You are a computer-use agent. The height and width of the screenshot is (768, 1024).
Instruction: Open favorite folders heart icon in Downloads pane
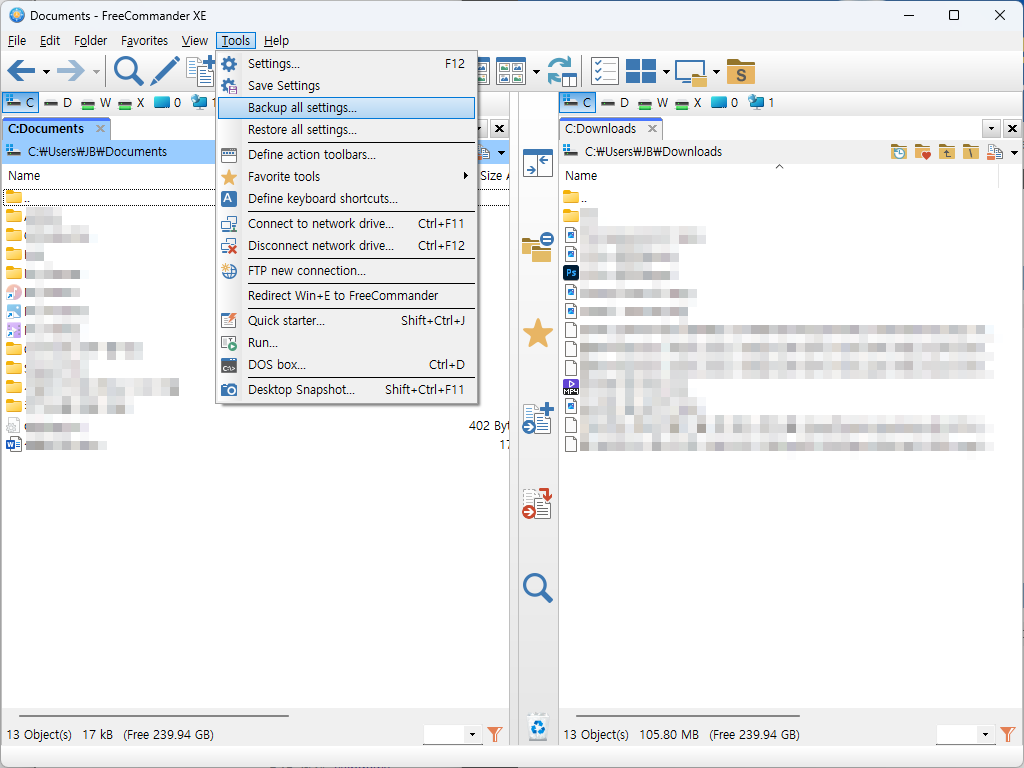(922, 152)
